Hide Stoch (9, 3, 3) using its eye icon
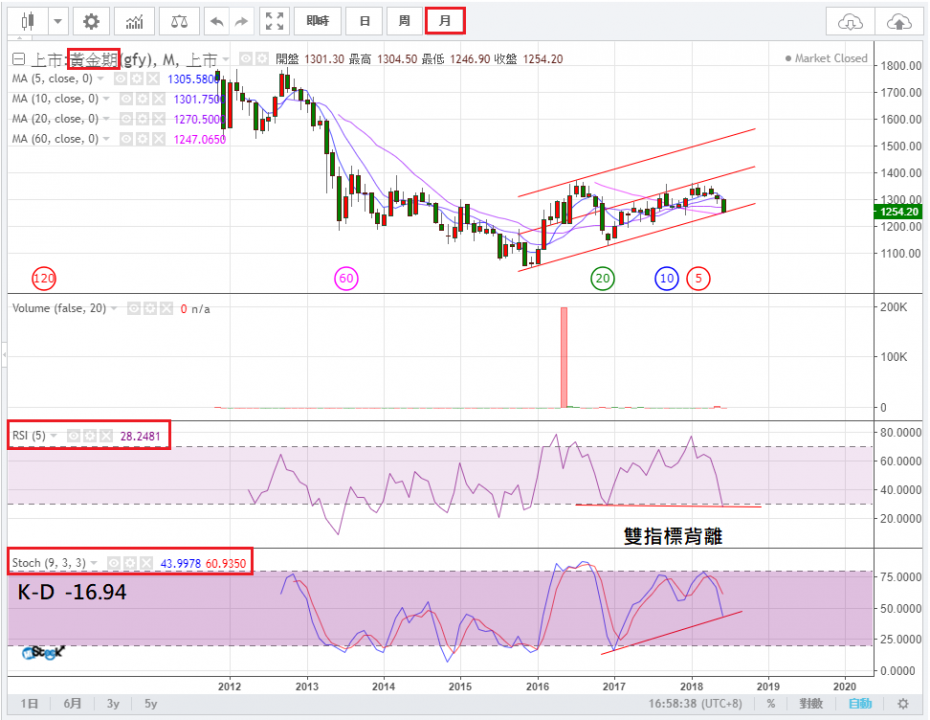 point(114,563)
